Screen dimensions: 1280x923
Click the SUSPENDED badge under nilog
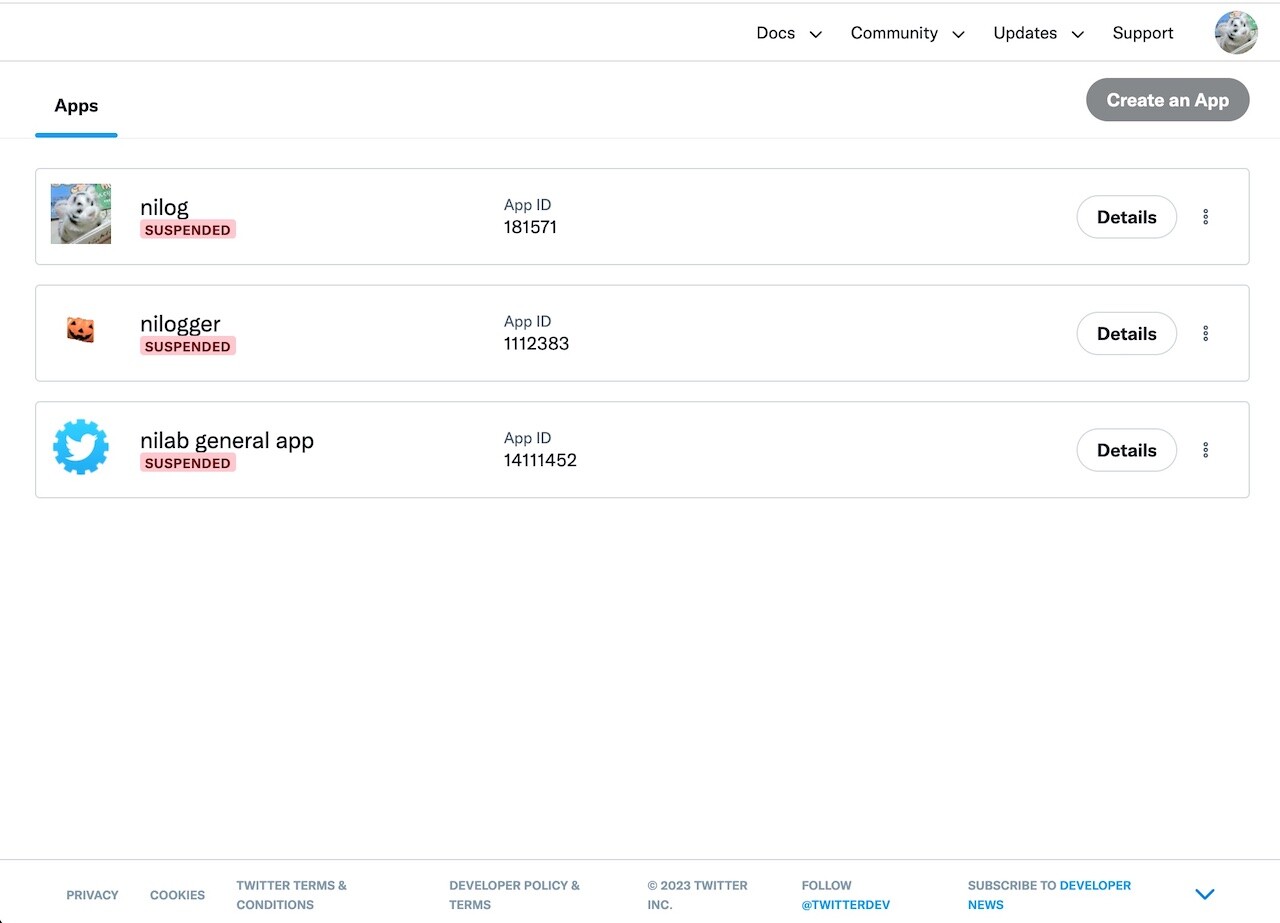(x=188, y=230)
